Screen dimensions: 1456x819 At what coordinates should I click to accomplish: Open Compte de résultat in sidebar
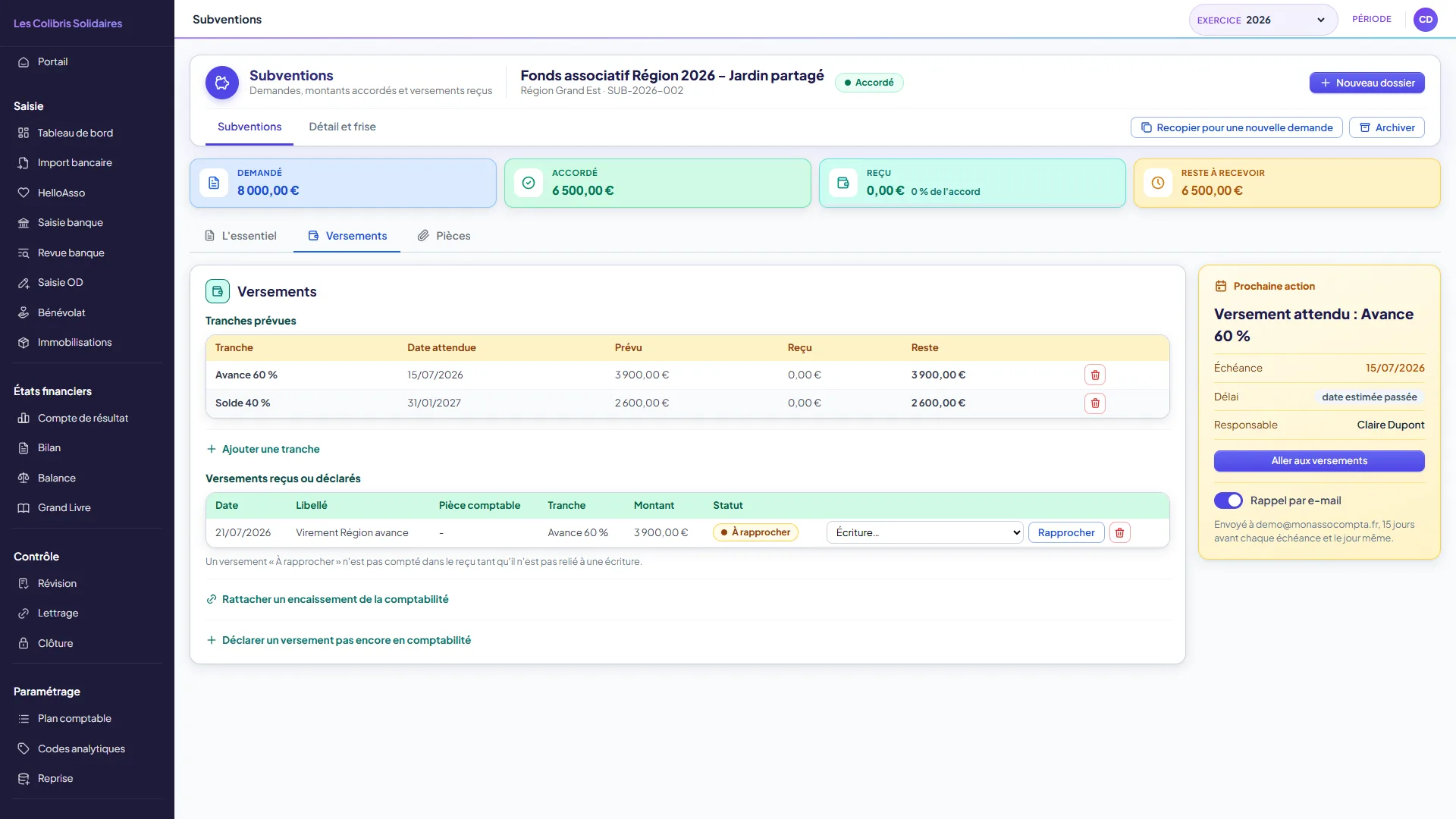(87, 419)
